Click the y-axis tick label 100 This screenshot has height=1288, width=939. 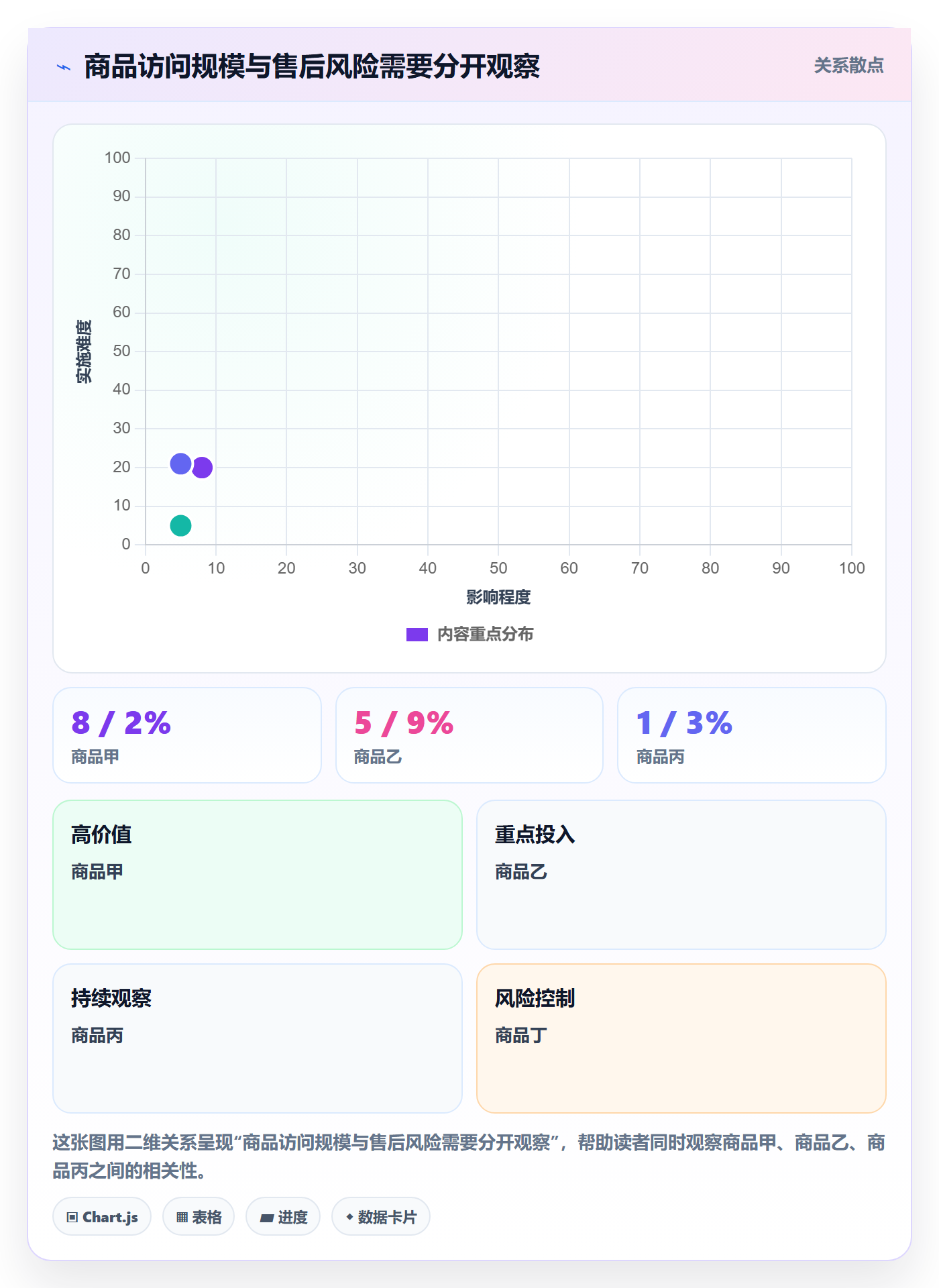(117, 158)
